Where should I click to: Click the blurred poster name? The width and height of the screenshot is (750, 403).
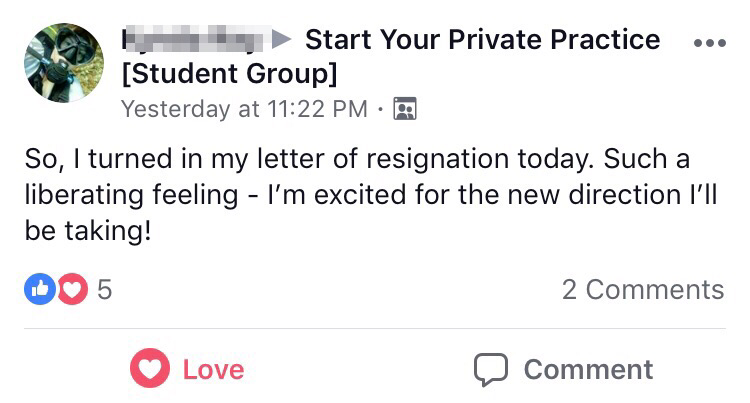[x=192, y=39]
